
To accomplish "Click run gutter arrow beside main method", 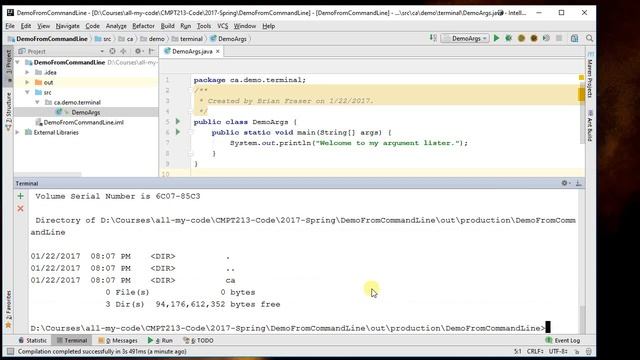I will point(178,132).
